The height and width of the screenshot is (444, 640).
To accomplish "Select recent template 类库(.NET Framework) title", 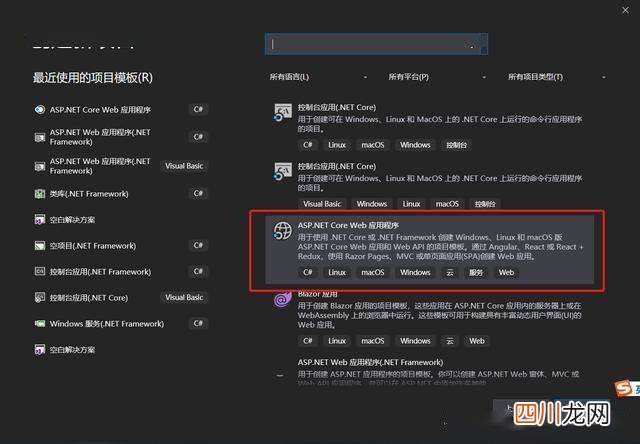I will (x=89, y=194).
